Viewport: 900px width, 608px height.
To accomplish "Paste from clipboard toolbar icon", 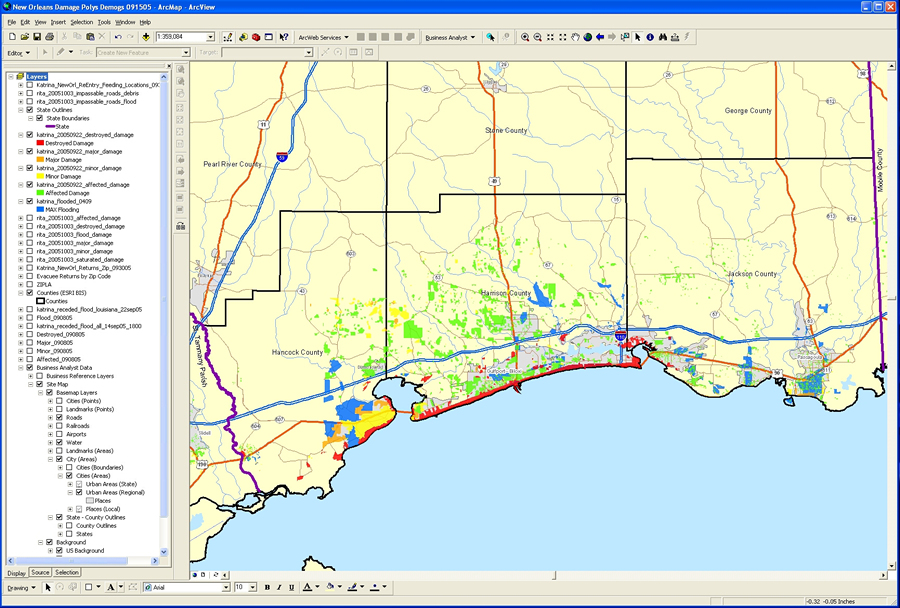I will 90,37.
